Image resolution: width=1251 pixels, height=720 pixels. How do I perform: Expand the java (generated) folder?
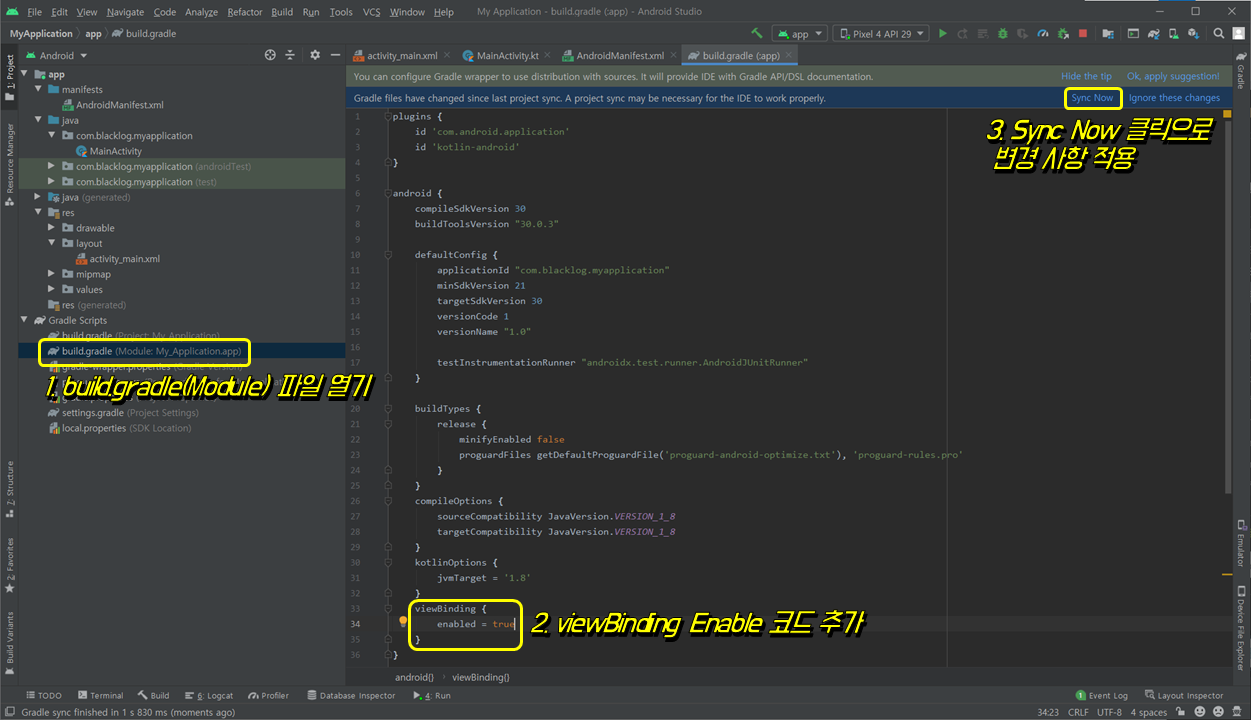coord(39,197)
